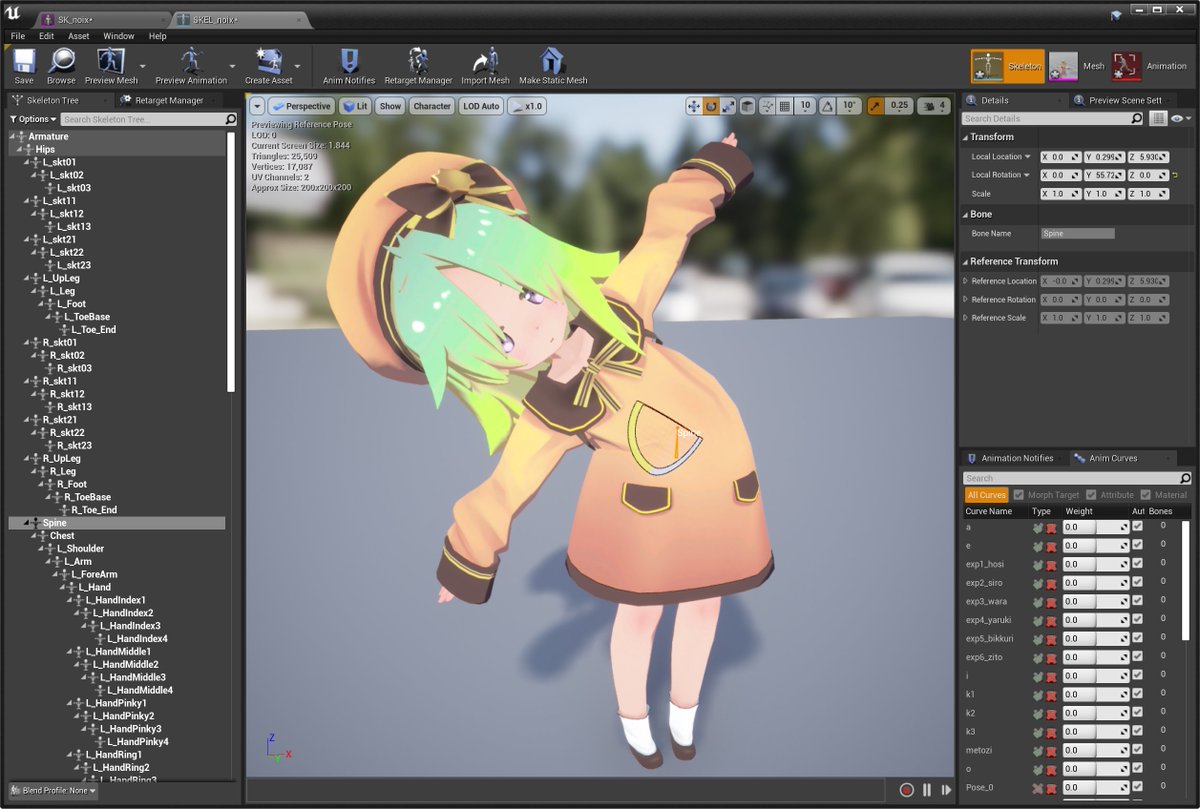1200x809 pixels.
Task: Toggle grid snapping icon in viewport
Action: pos(785,106)
